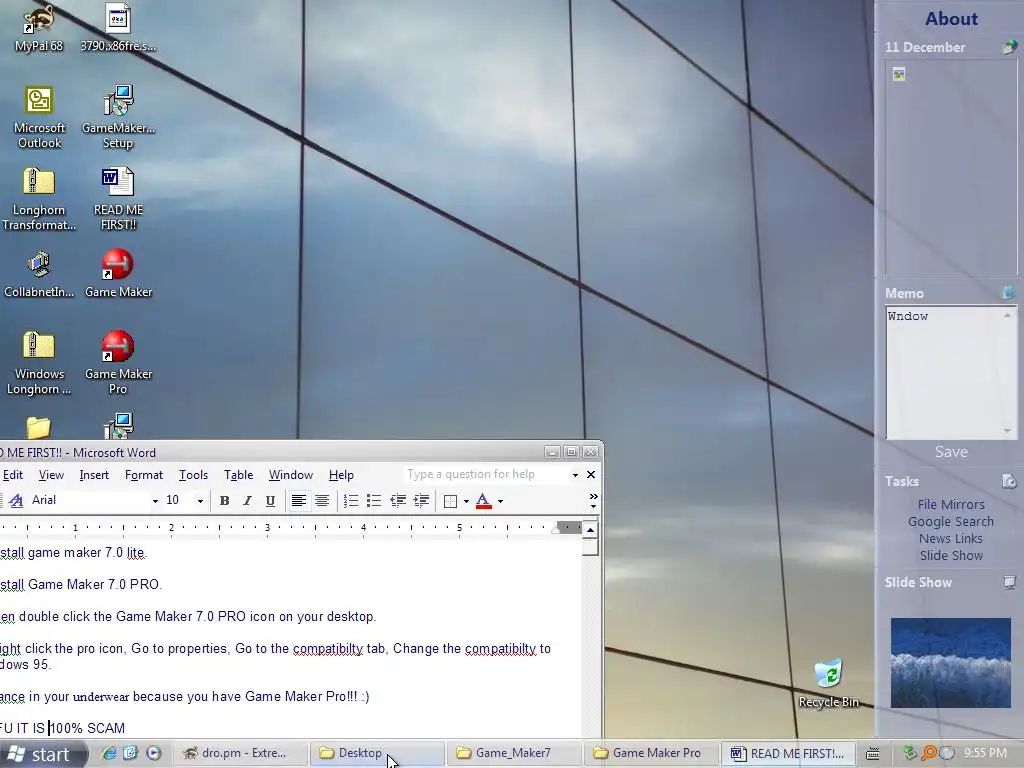
Task: Decrease indent in Word toolbar
Action: (x=398, y=501)
